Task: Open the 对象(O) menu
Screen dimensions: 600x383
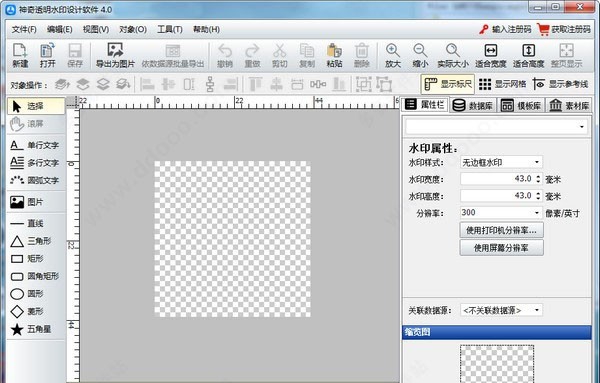Action: [133, 29]
